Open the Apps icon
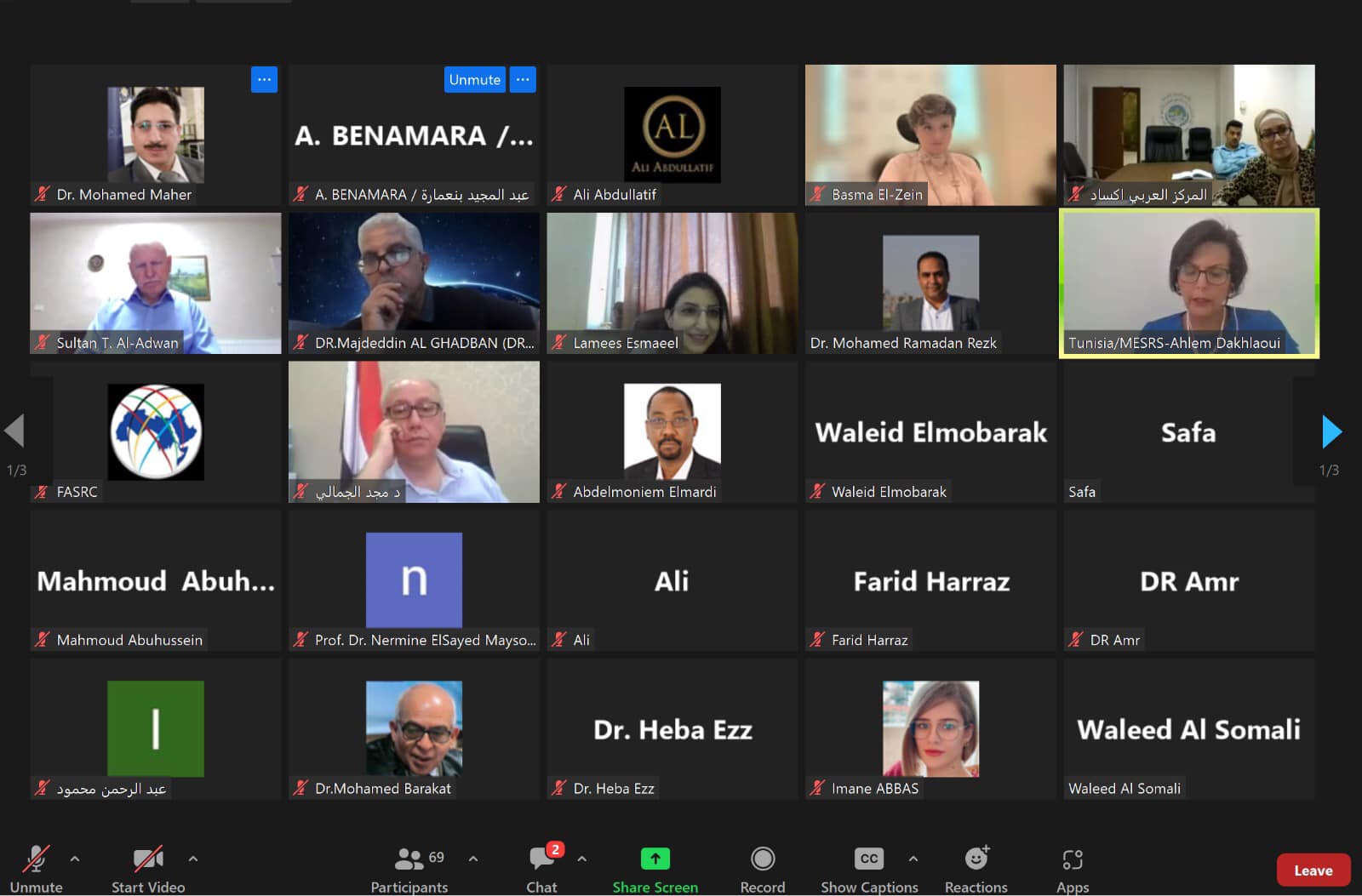 [x=1073, y=859]
